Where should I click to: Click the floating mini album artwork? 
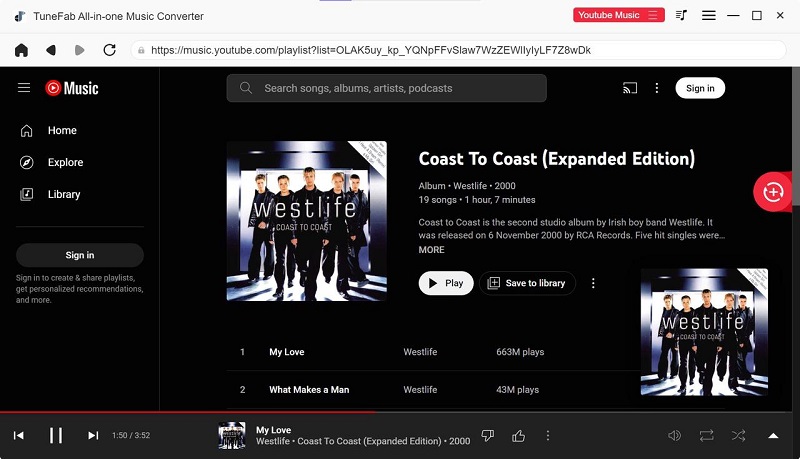704,332
